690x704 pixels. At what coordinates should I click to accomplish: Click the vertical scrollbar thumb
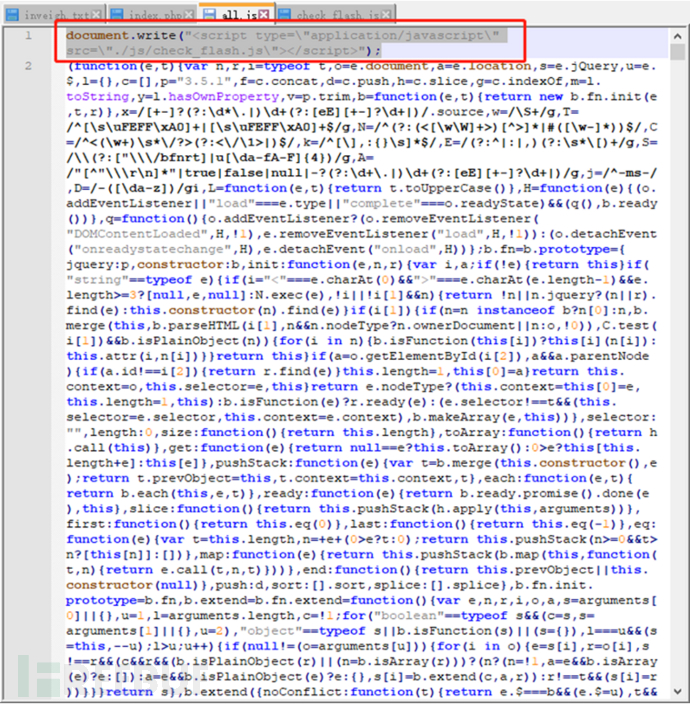click(677, 52)
